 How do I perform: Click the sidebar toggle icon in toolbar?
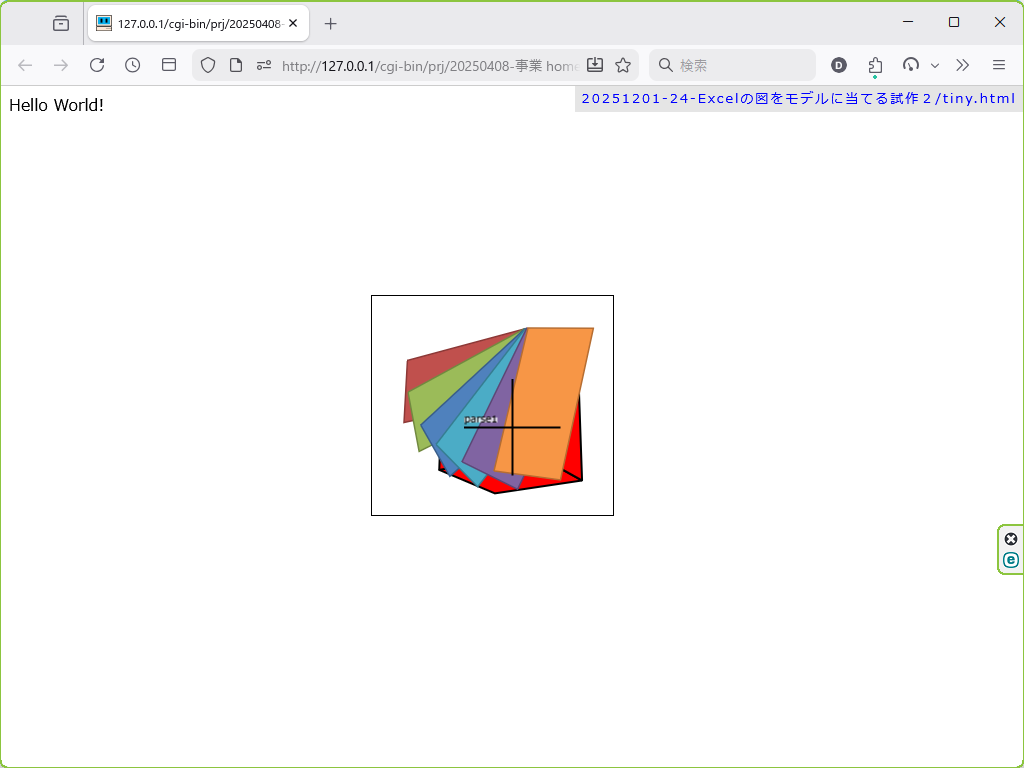(x=169, y=65)
